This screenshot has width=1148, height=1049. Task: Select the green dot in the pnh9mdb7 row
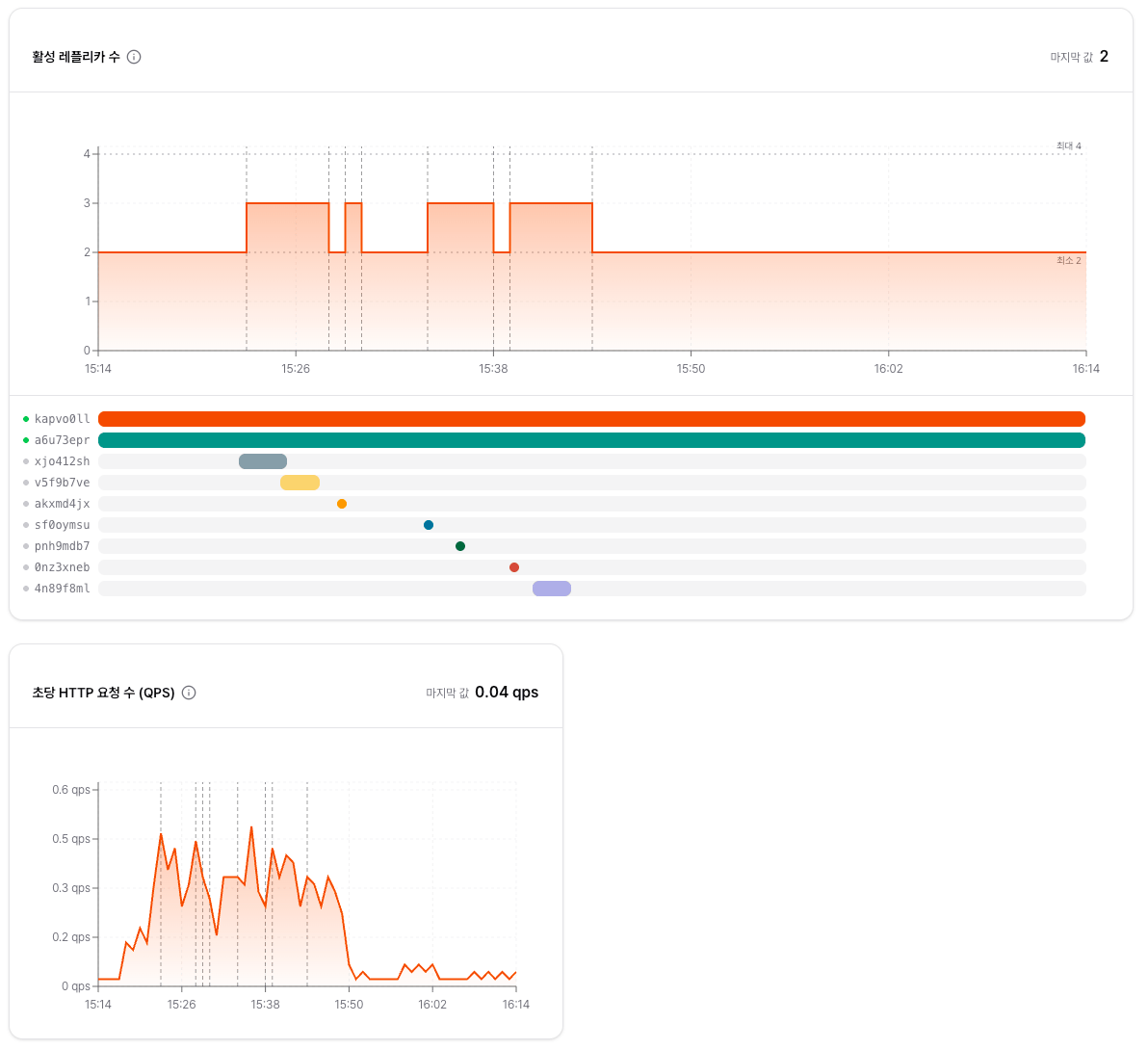pyautogui.click(x=460, y=546)
